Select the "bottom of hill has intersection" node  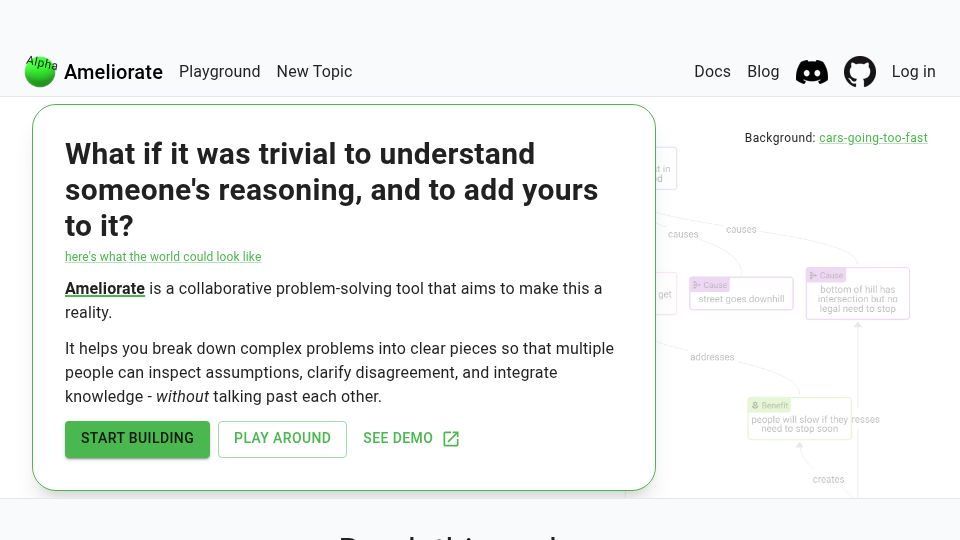click(858, 293)
